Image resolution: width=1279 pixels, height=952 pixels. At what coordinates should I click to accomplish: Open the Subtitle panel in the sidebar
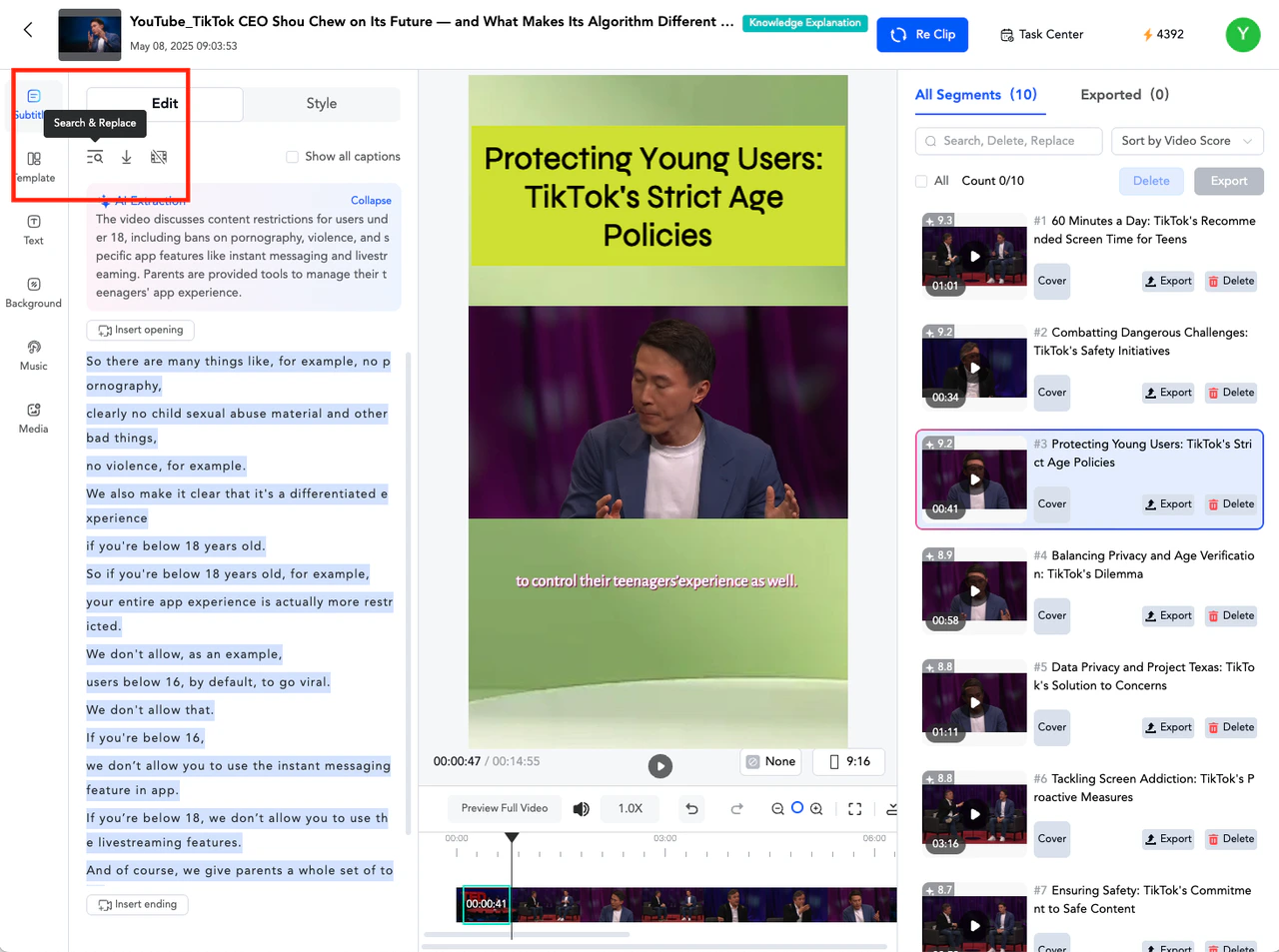pyautogui.click(x=33, y=104)
